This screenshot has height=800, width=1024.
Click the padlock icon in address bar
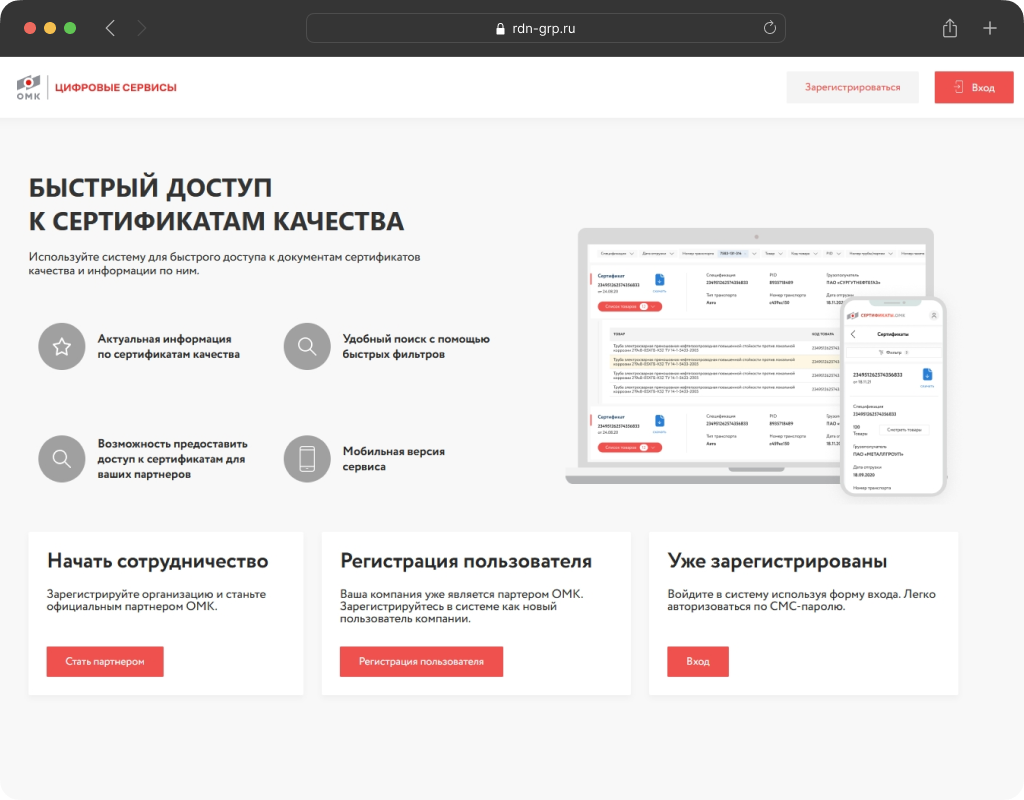click(500, 29)
